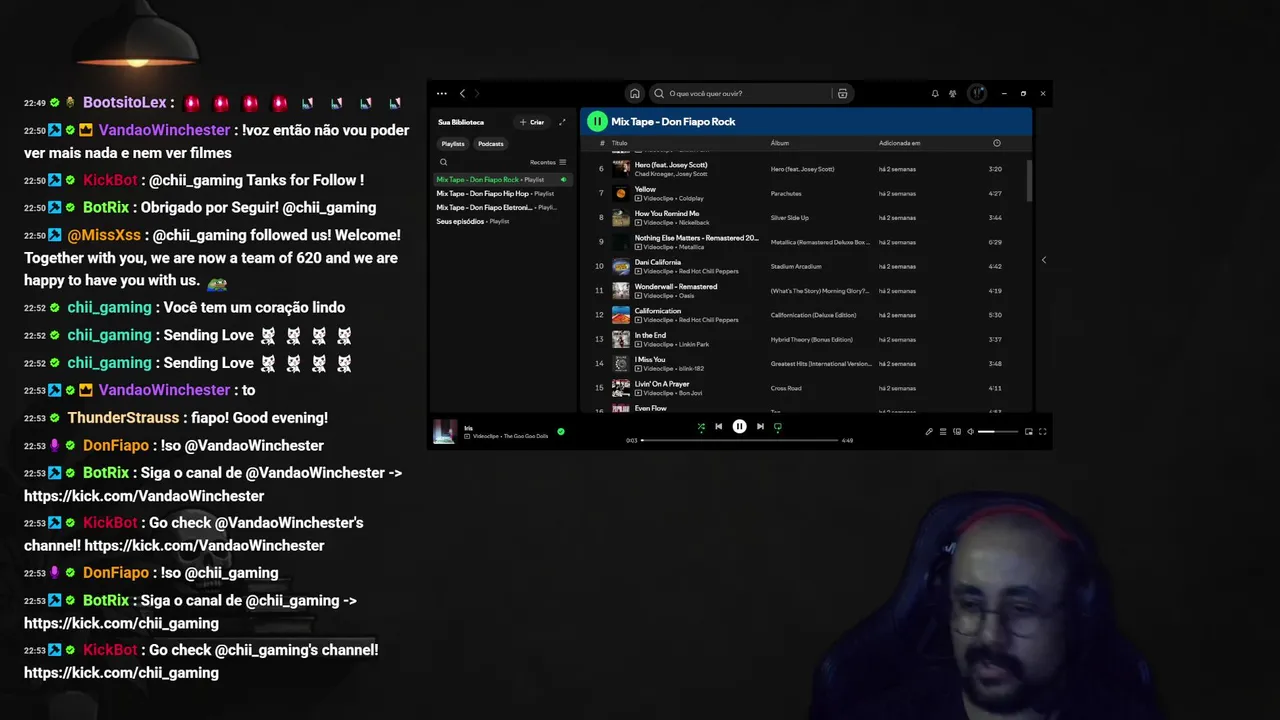Open the mini player icon
The height and width of the screenshot is (720, 1280).
(x=1029, y=432)
